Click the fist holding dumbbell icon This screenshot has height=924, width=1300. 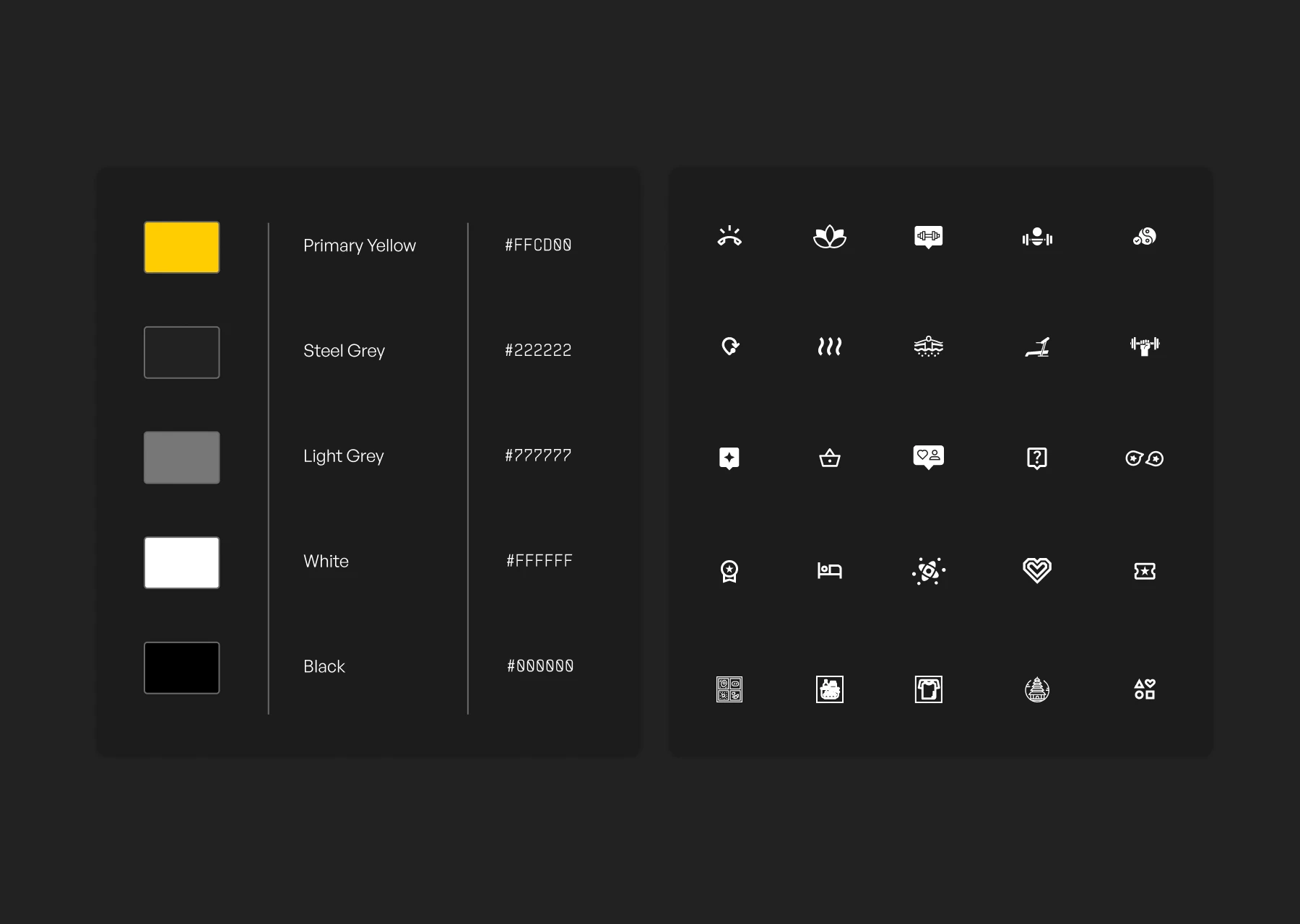pos(1145,346)
